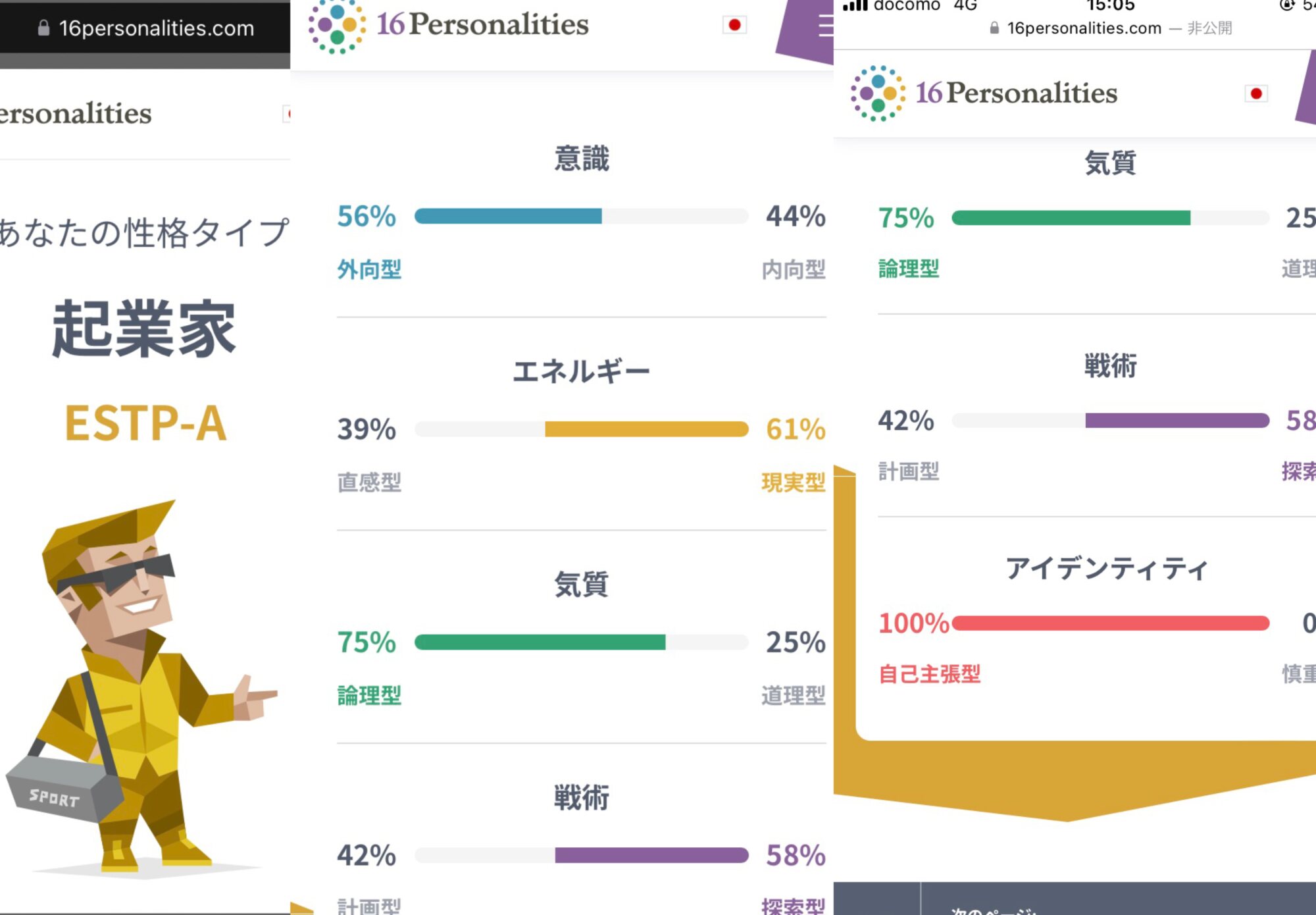
Task: Tap the signal strength bars beside docomo
Action: point(855,6)
